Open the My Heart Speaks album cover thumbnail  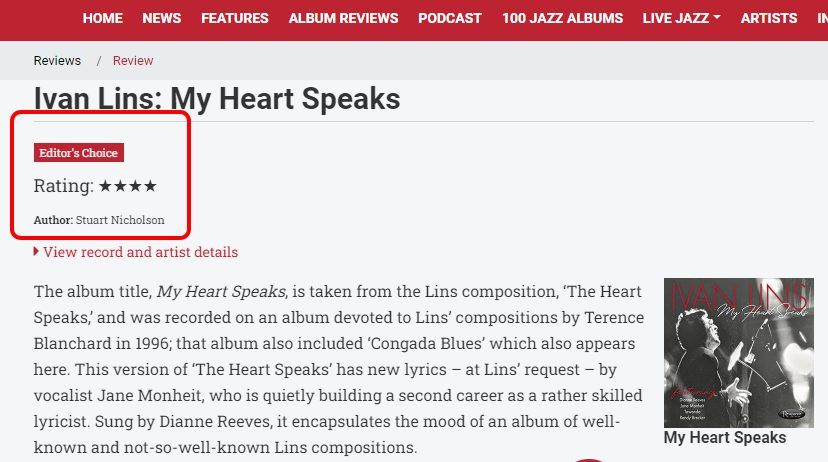(739, 353)
